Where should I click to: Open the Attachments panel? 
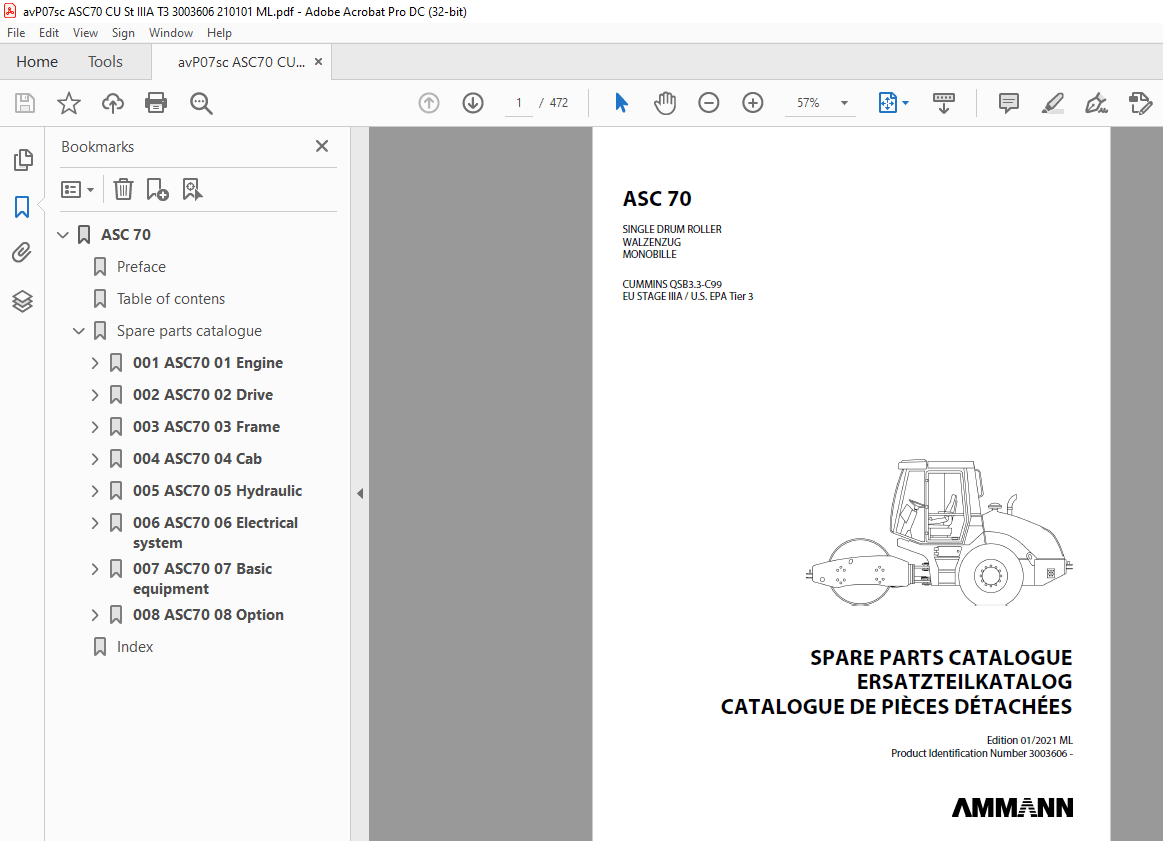click(x=23, y=252)
